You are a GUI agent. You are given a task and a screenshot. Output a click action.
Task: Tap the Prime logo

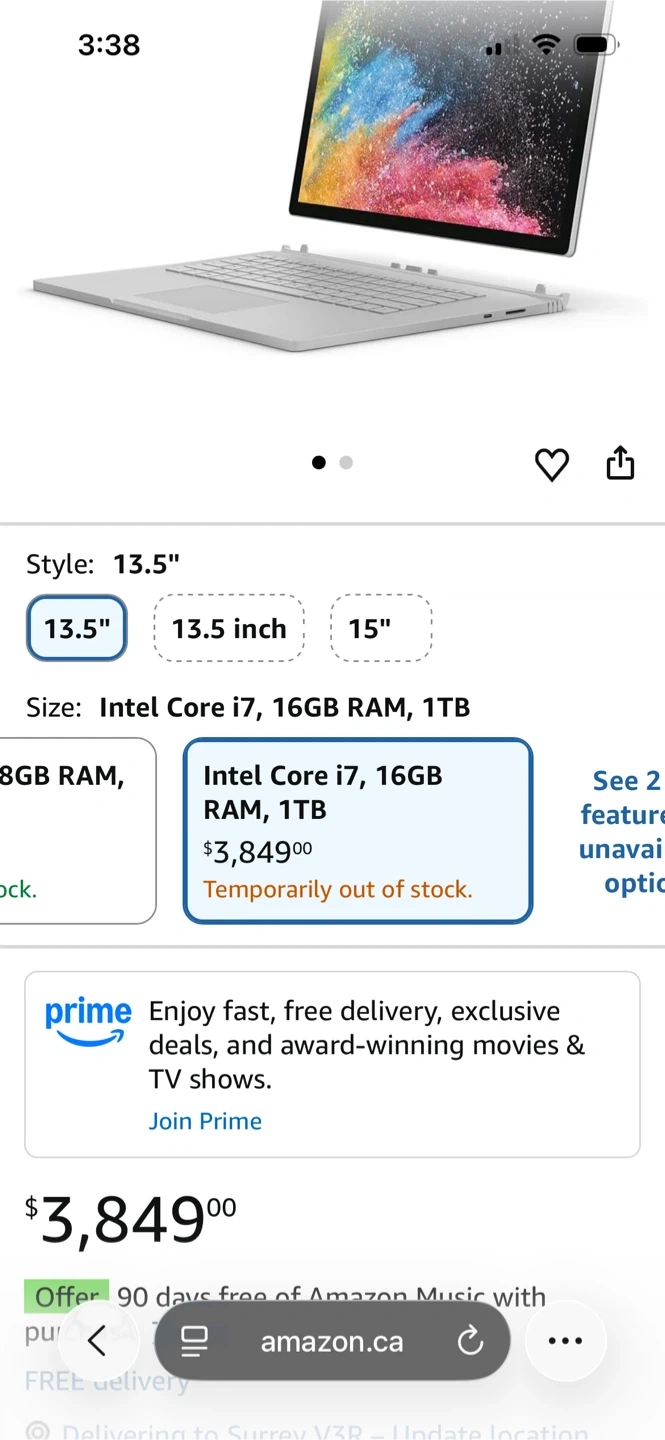pos(88,1021)
